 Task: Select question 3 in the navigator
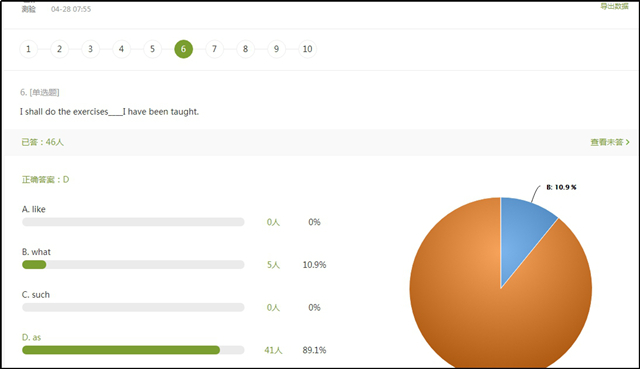pyautogui.click(x=90, y=49)
